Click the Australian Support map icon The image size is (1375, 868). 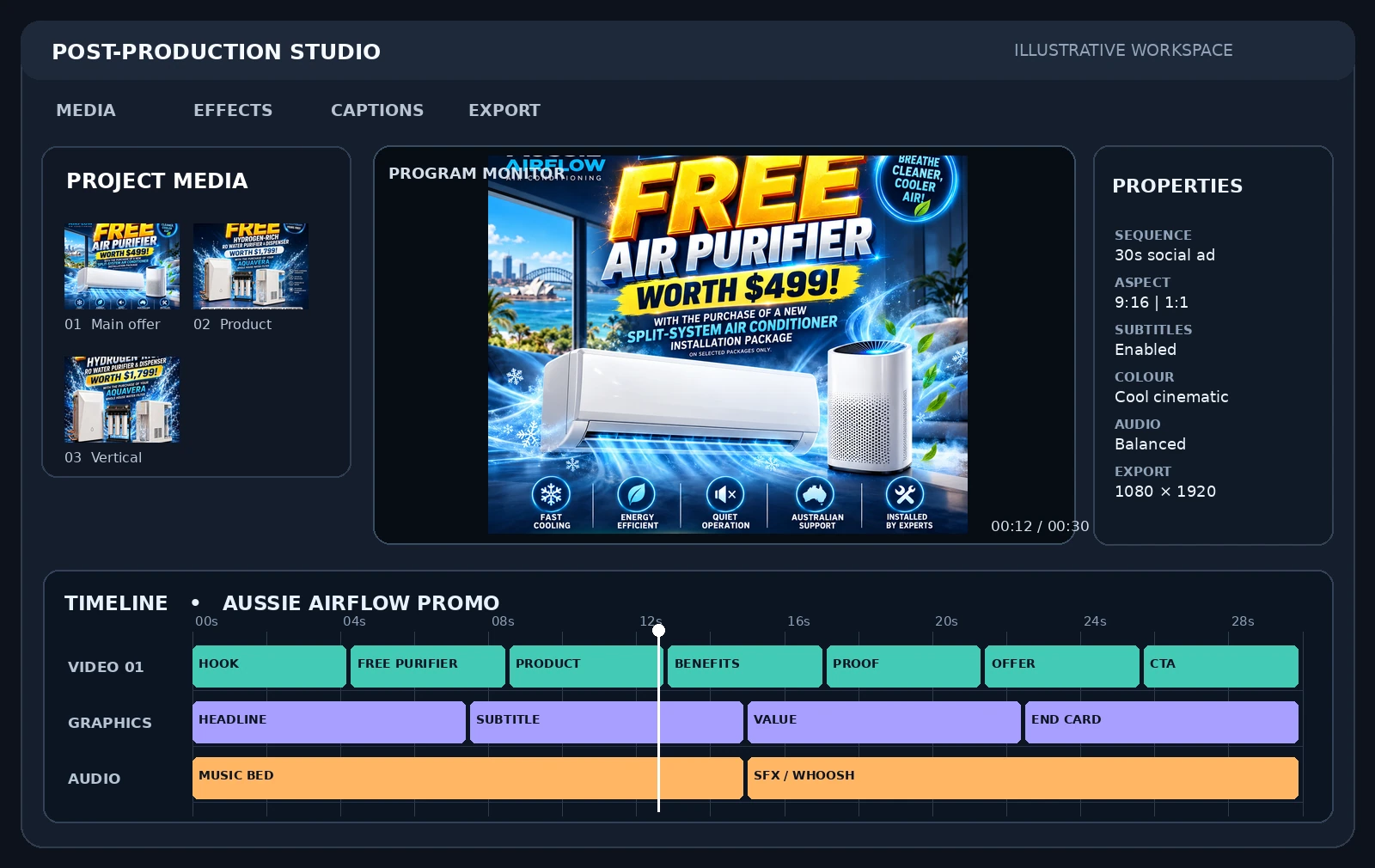click(816, 494)
